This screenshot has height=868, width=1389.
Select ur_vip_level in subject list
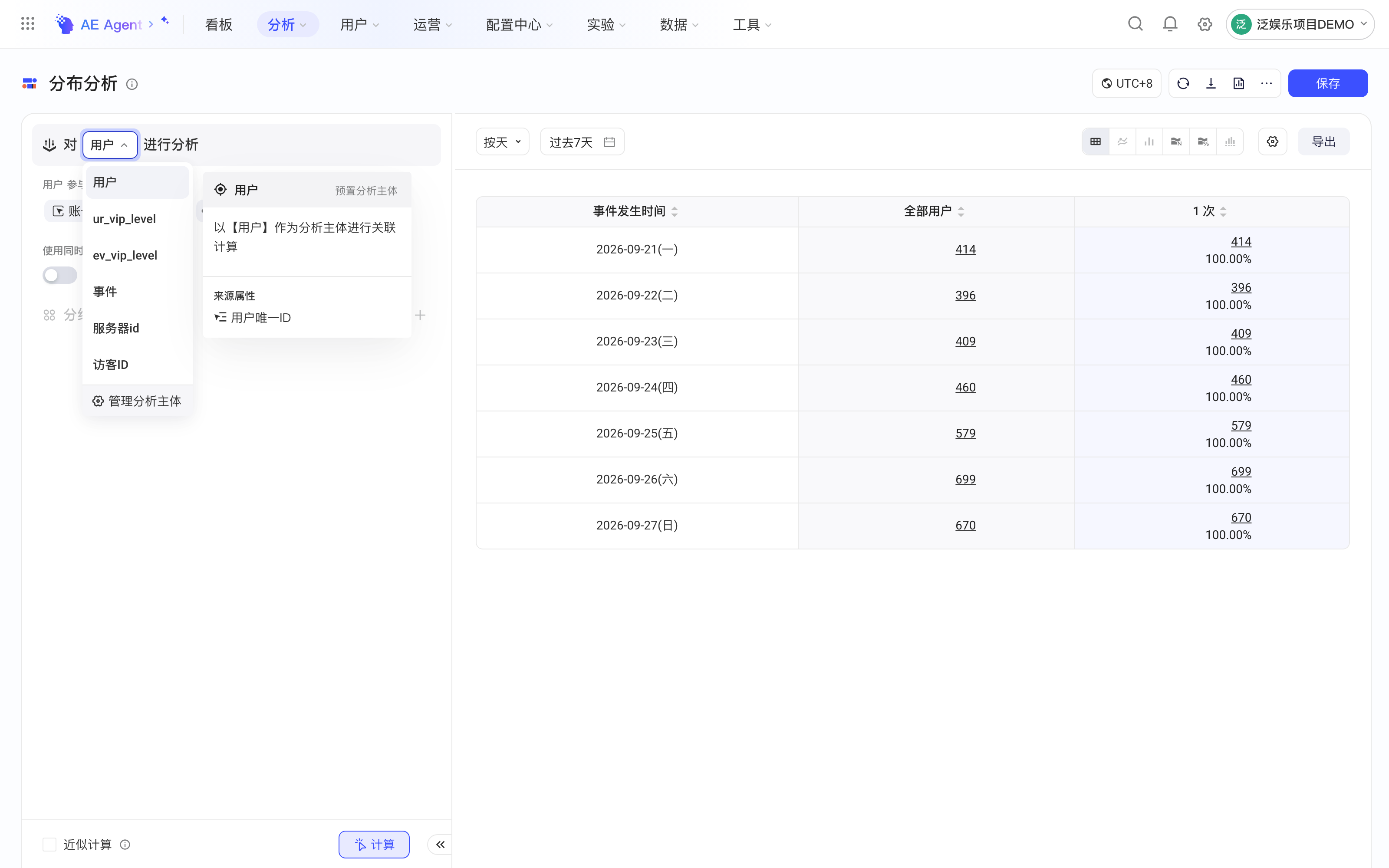(137, 219)
